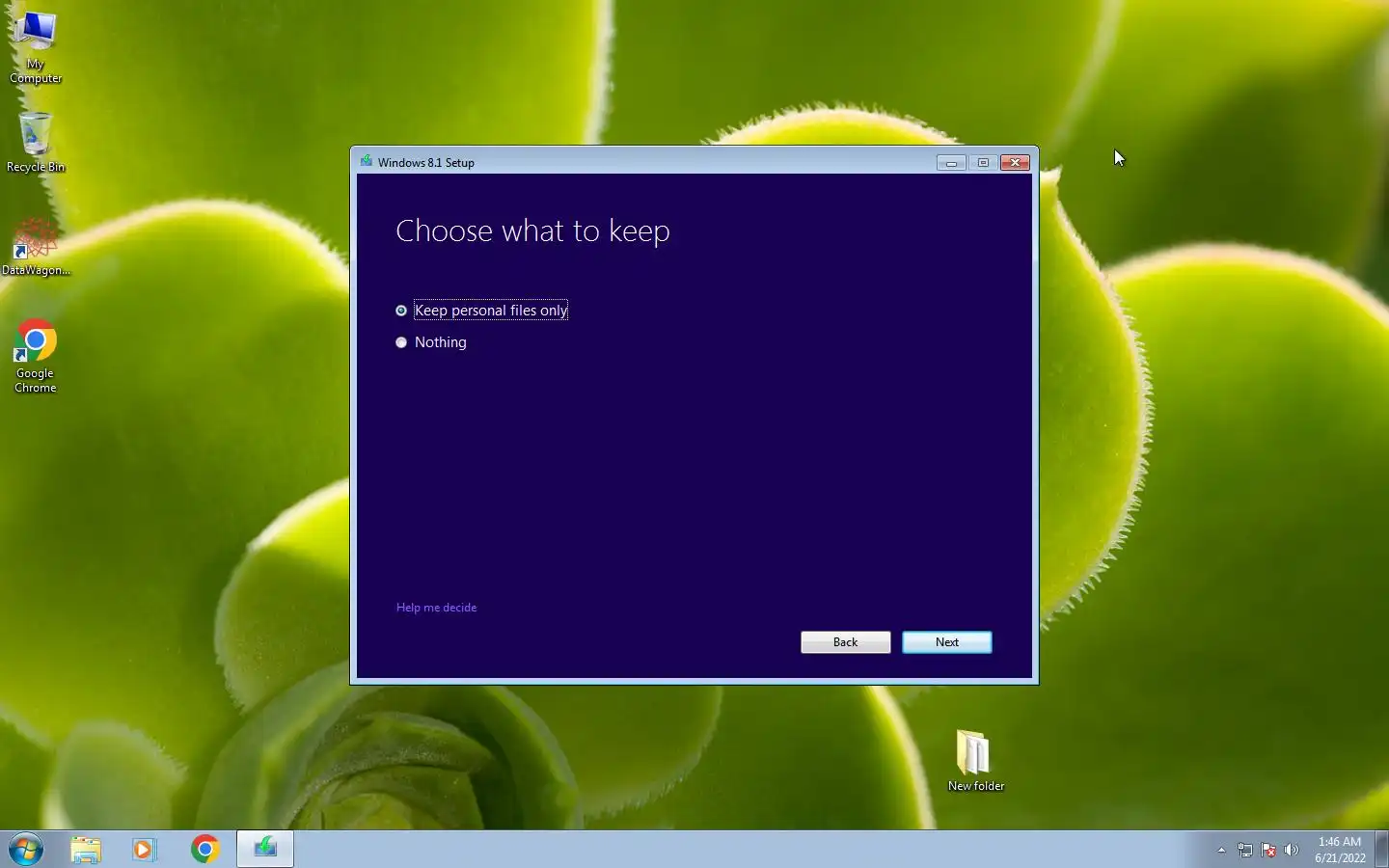
Task: Click the Show desktop strip
Action: click(1382, 850)
